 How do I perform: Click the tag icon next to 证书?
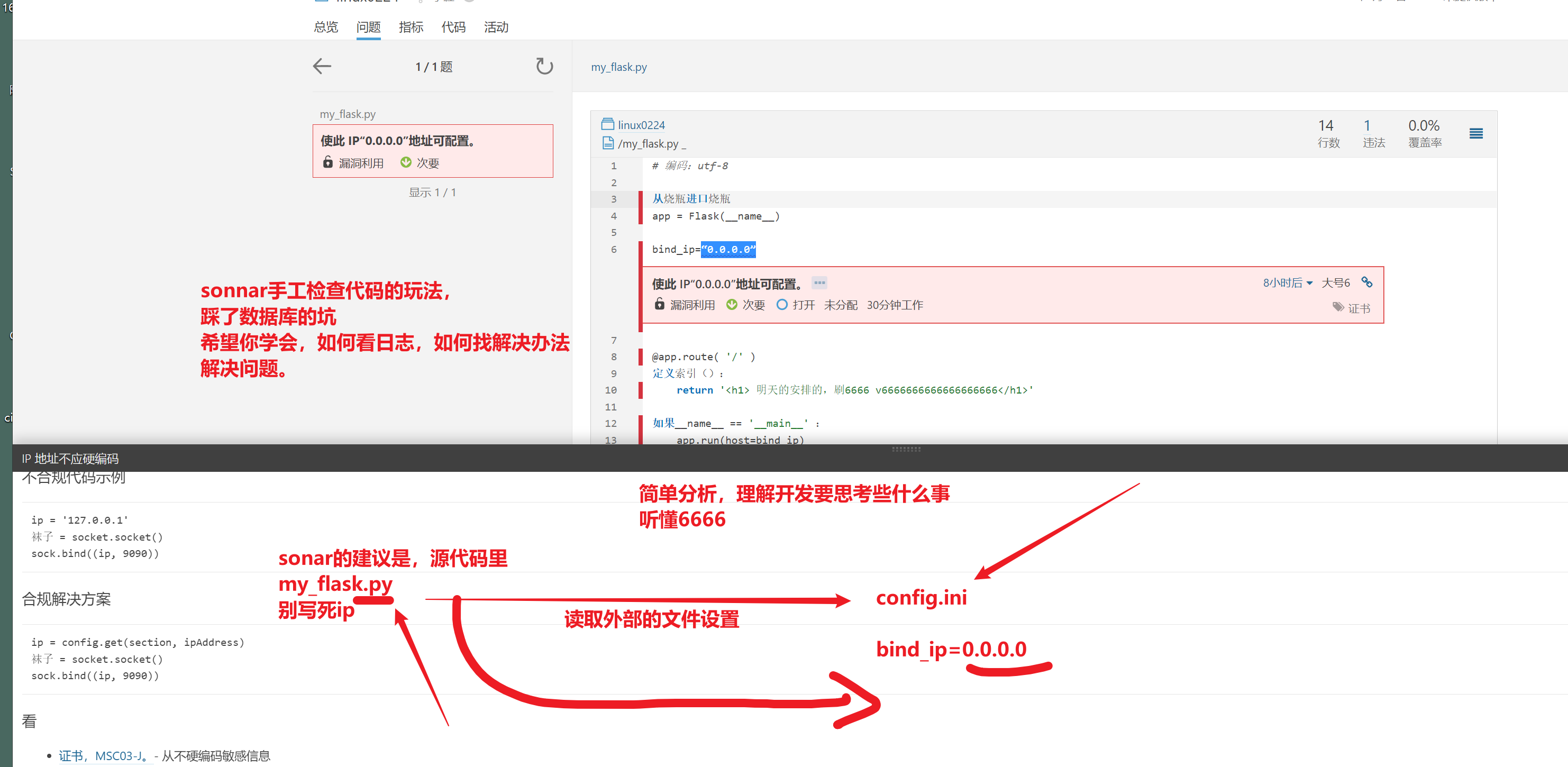(x=1338, y=307)
